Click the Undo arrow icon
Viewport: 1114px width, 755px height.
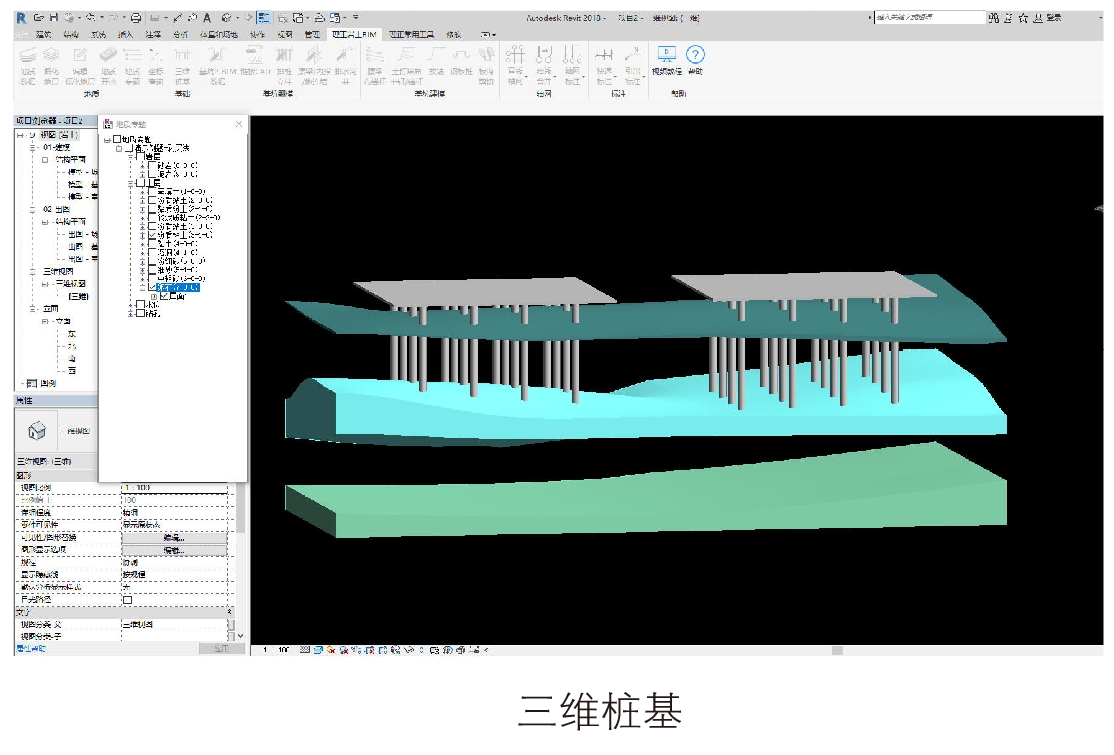click(91, 18)
